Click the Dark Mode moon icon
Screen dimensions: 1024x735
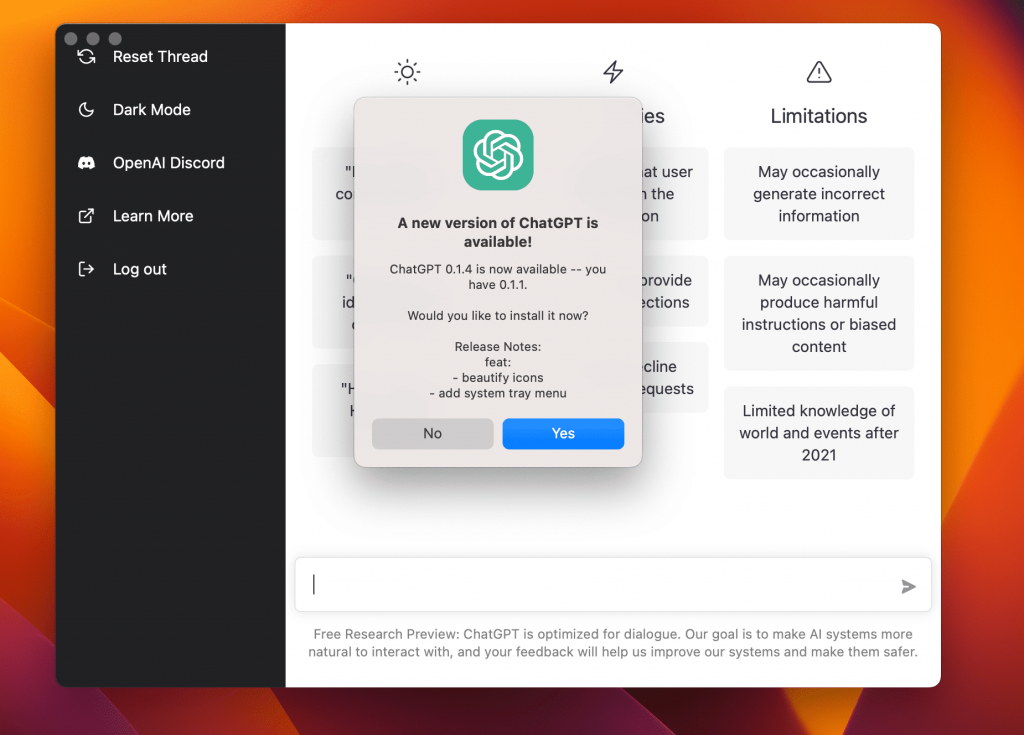pos(86,110)
